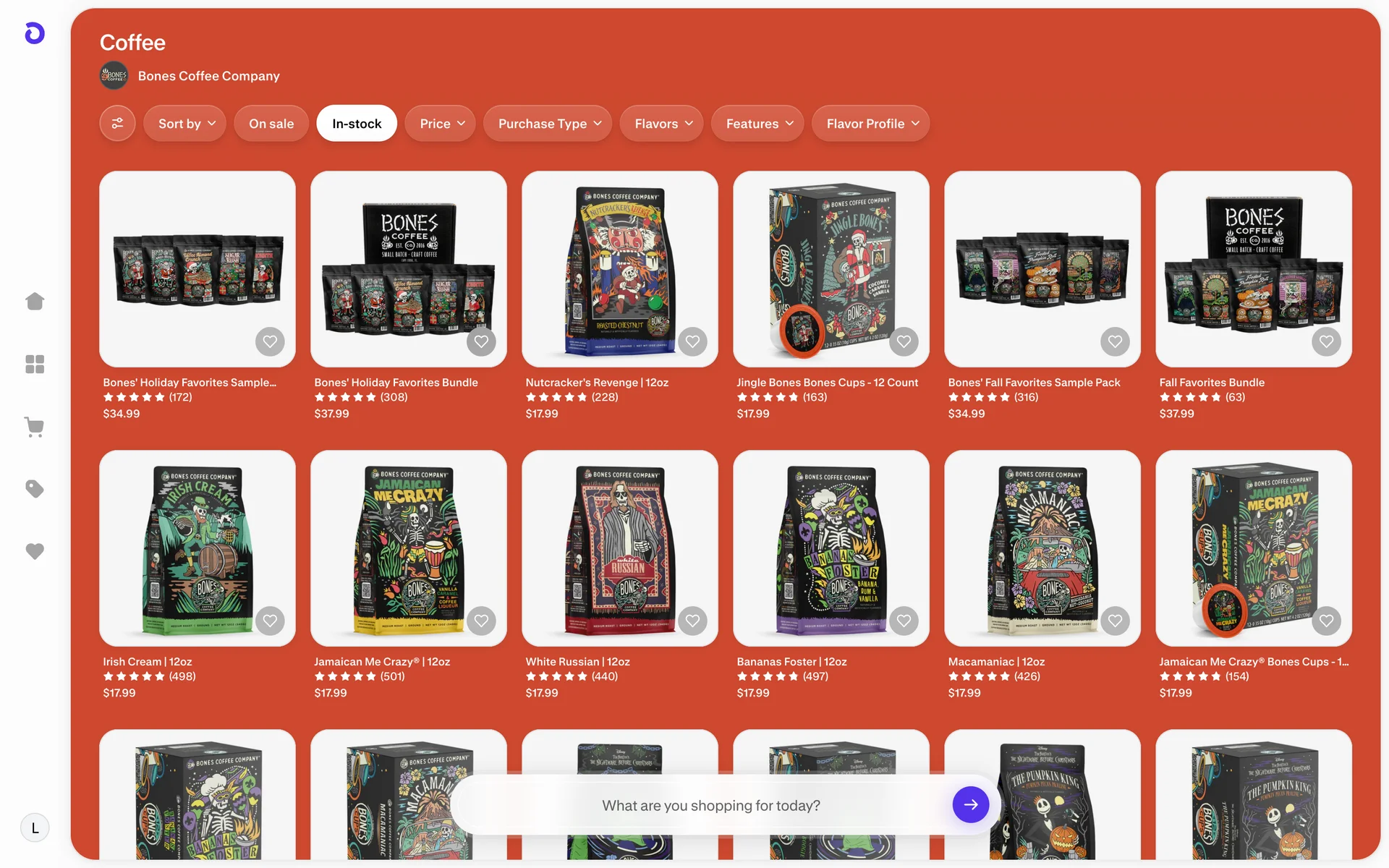Image resolution: width=1389 pixels, height=868 pixels.
Task: Open the home icon in sidebar
Action: pyautogui.click(x=35, y=301)
